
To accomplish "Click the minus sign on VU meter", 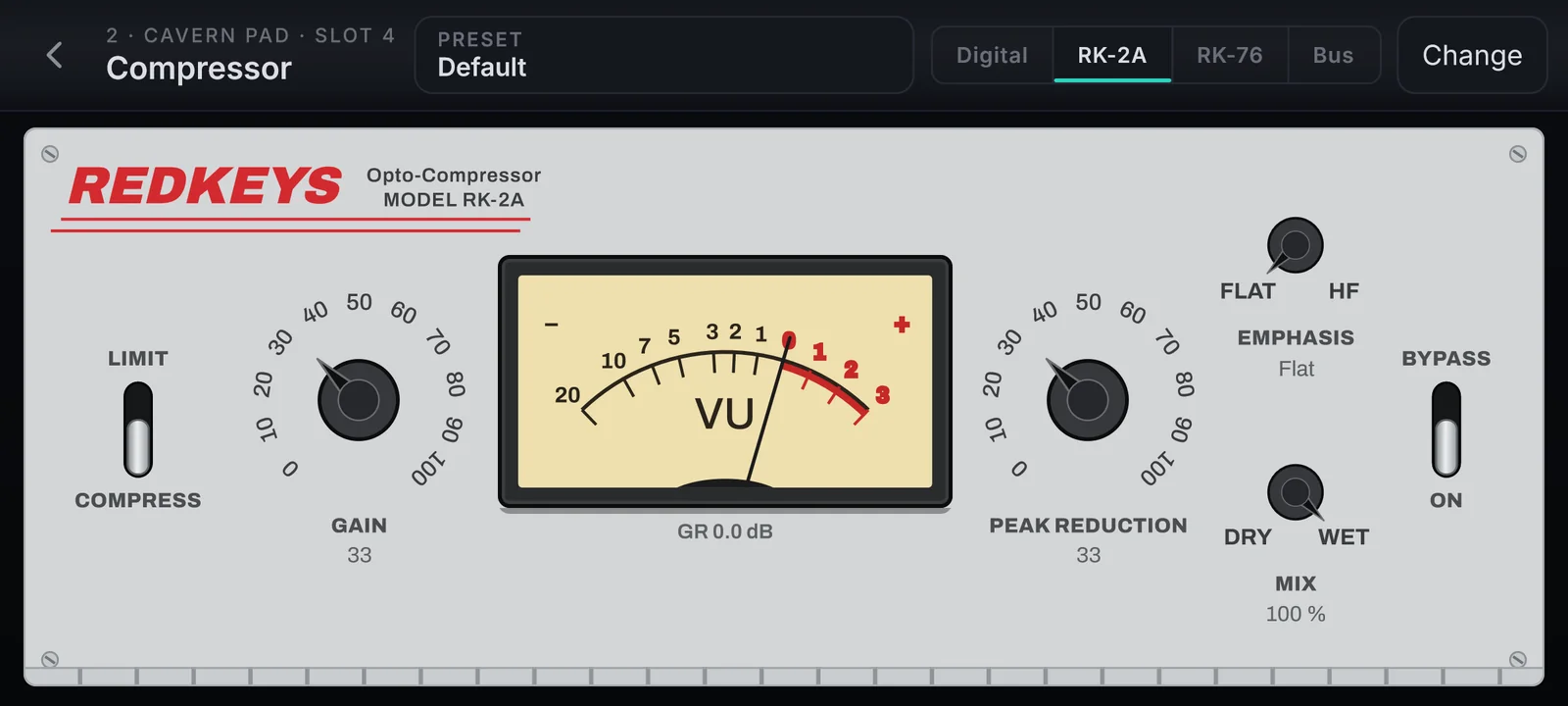I will (x=552, y=324).
